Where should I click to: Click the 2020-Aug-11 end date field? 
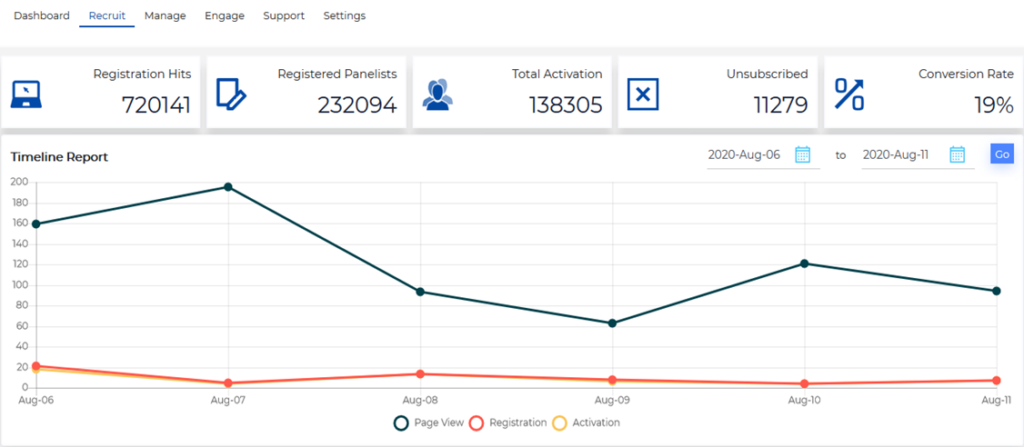[x=898, y=155]
